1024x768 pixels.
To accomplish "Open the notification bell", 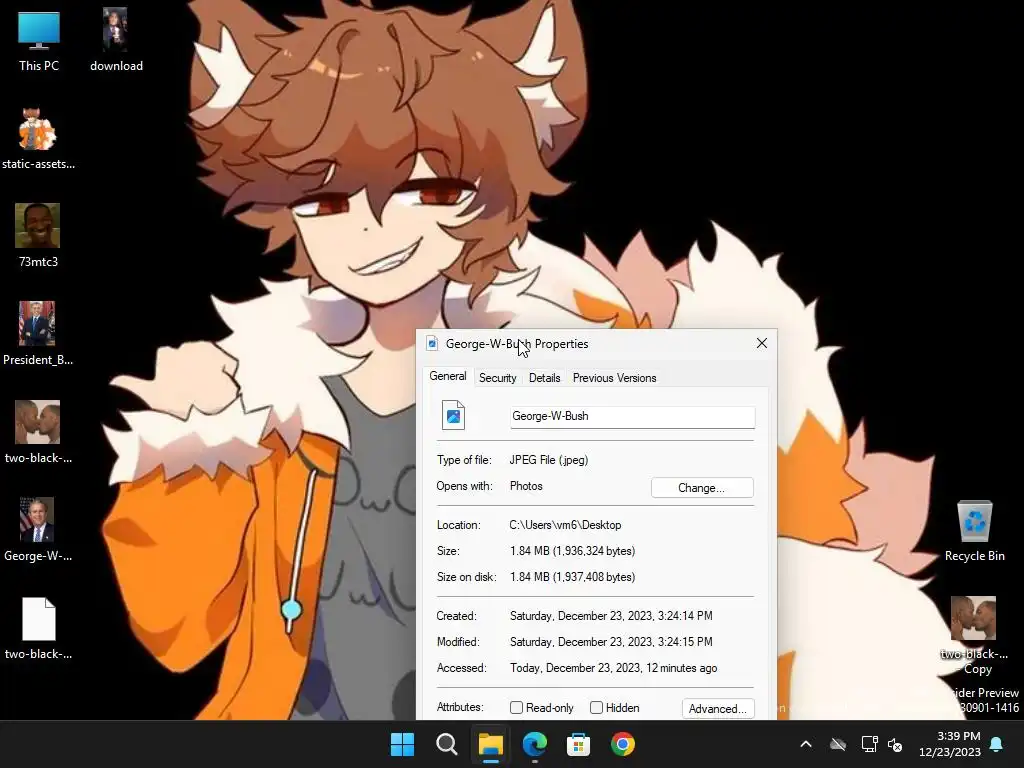I will [x=997, y=744].
